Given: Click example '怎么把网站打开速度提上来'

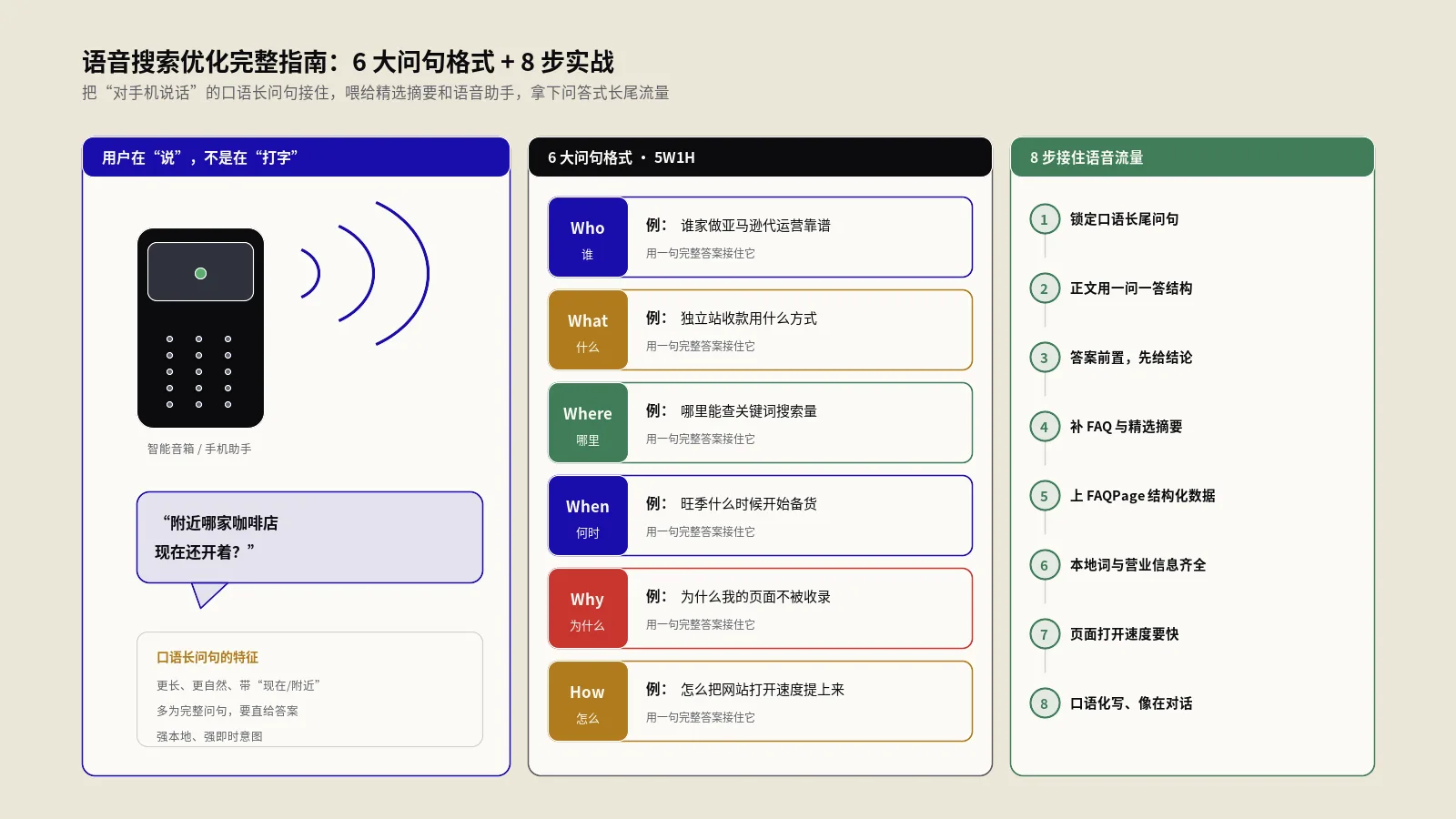Looking at the screenshot, I should pos(763,690).
